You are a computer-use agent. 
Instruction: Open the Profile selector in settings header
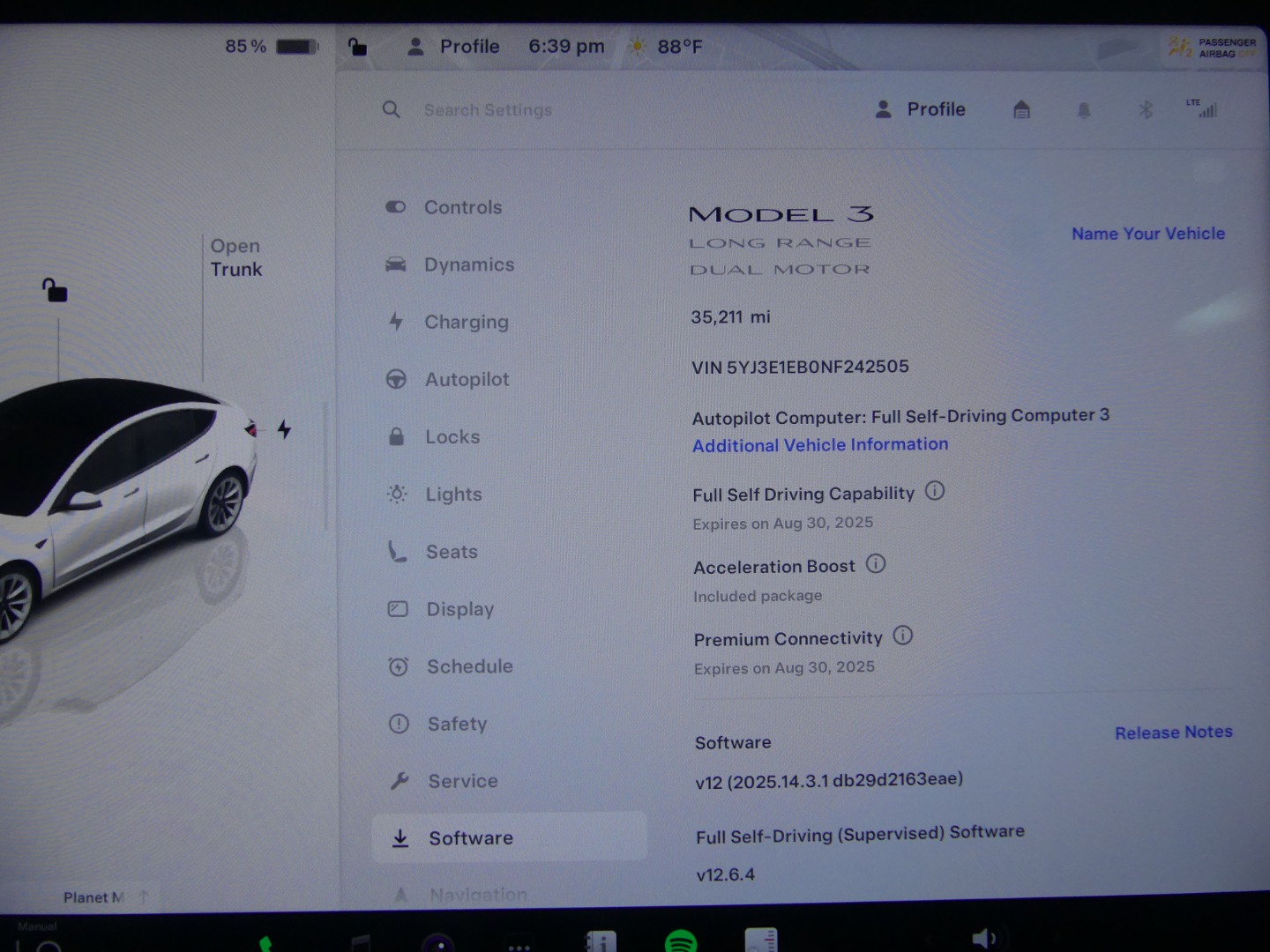(921, 109)
